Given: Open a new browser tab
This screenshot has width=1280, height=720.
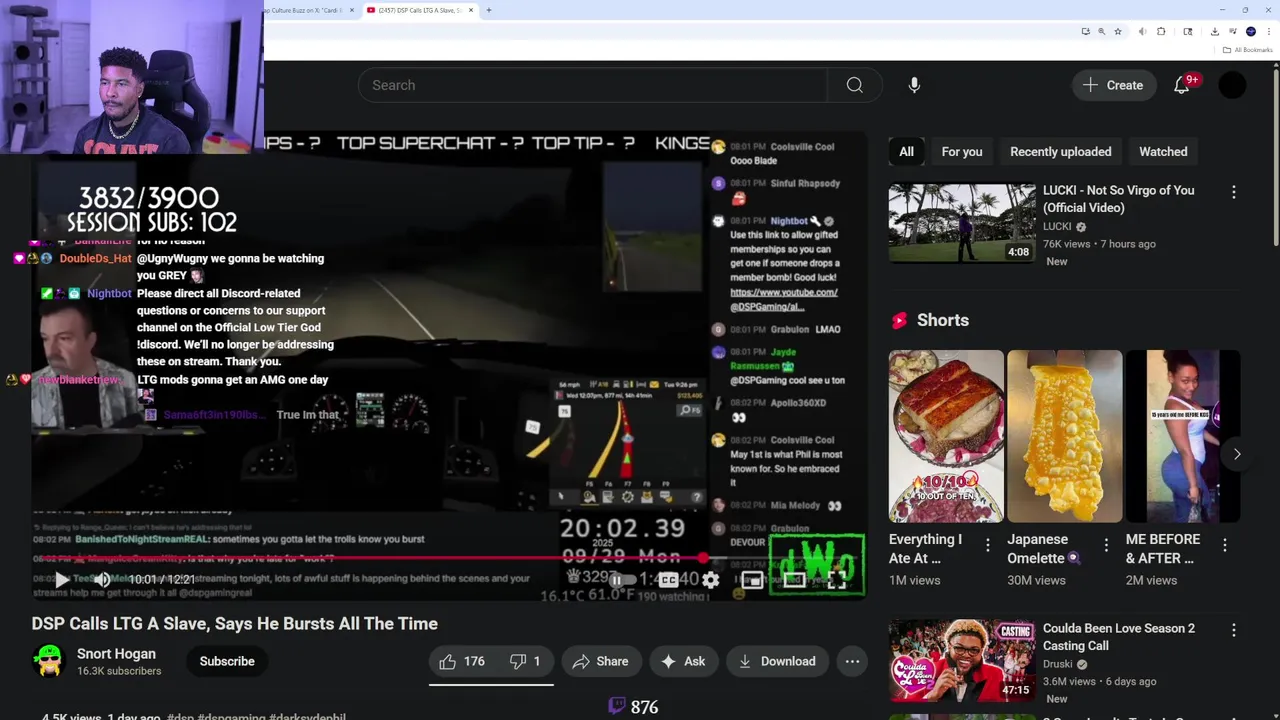Looking at the screenshot, I should coord(488,10).
